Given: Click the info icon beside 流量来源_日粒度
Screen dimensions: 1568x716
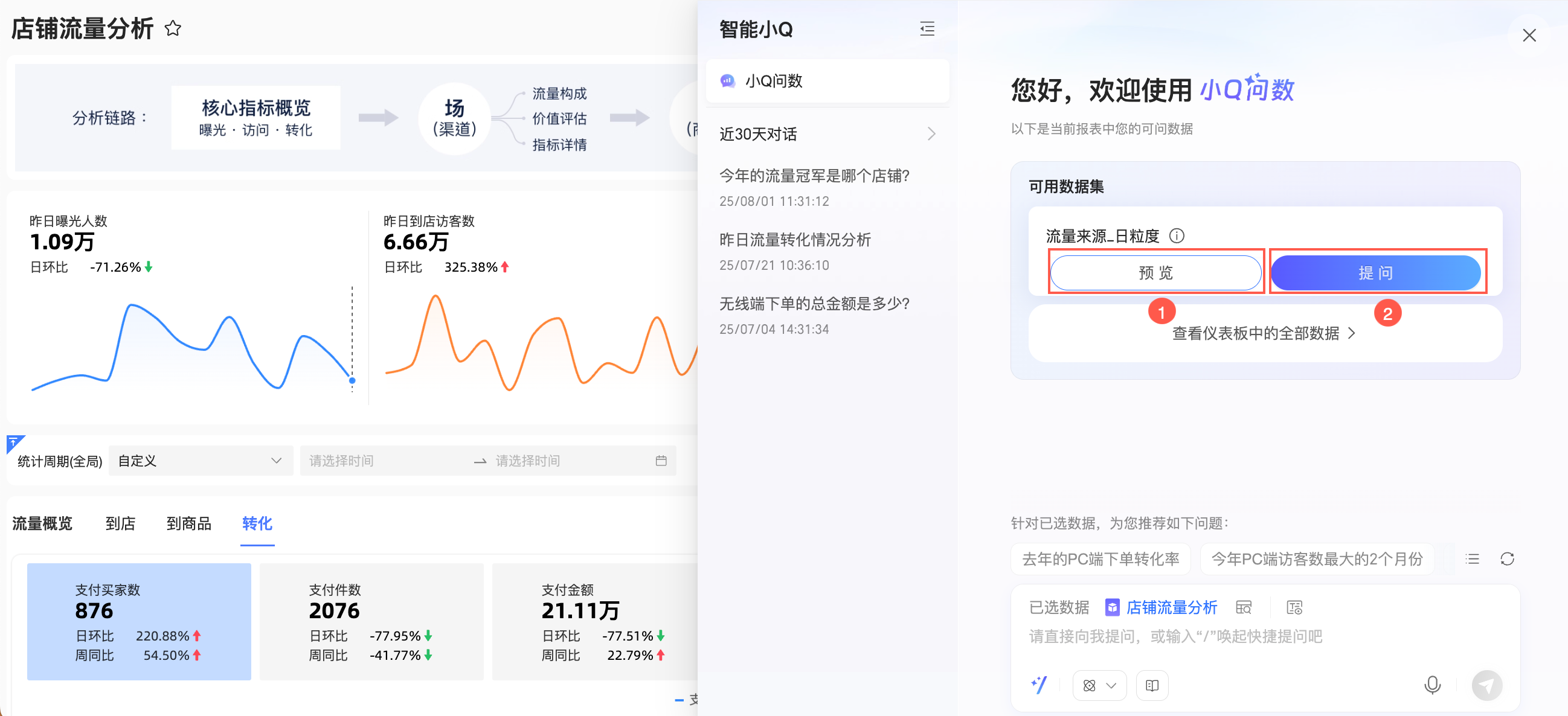Looking at the screenshot, I should [1177, 235].
